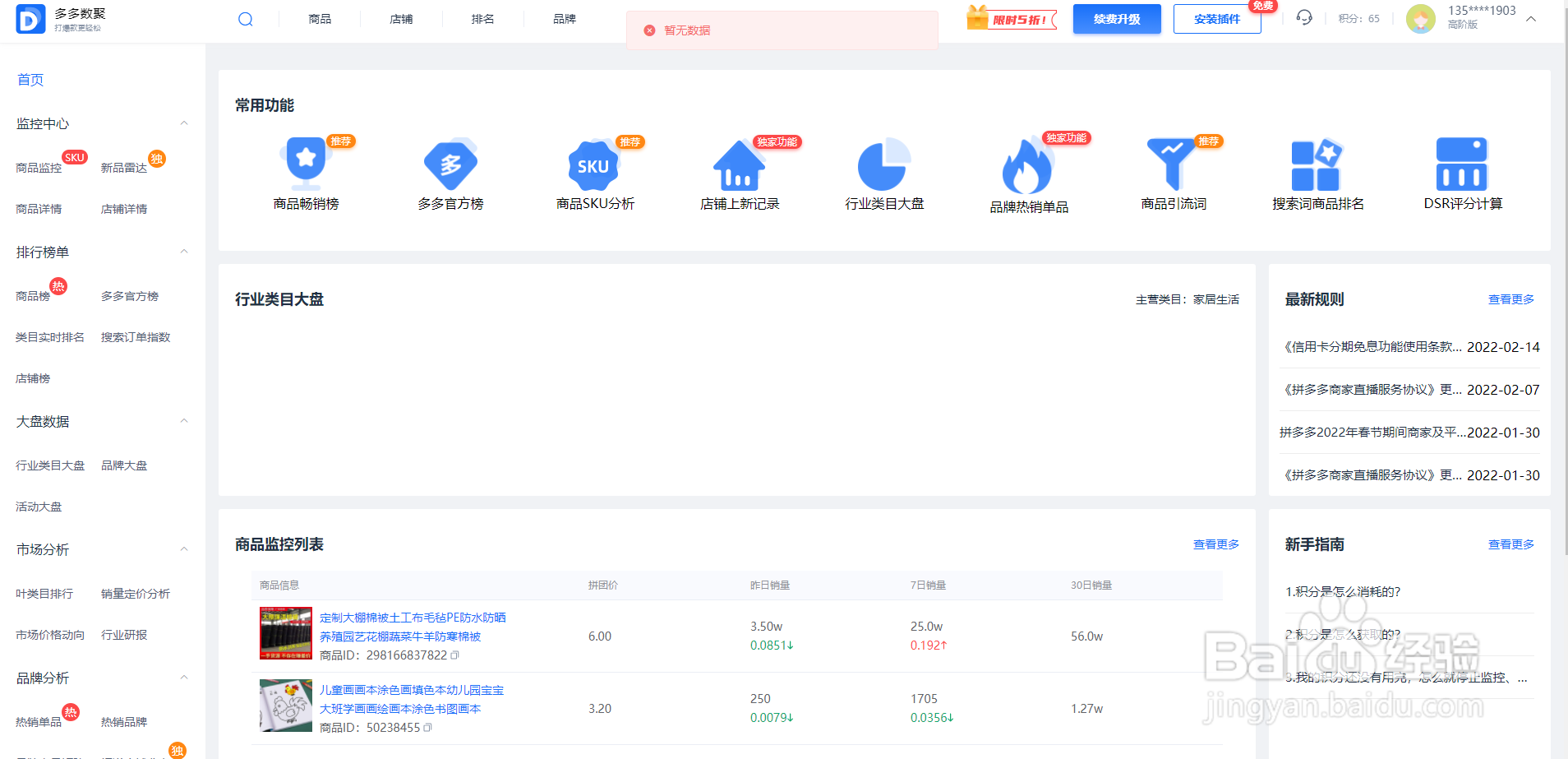Click the 续费升级 button
The width and height of the screenshot is (1568, 759).
click(1117, 19)
